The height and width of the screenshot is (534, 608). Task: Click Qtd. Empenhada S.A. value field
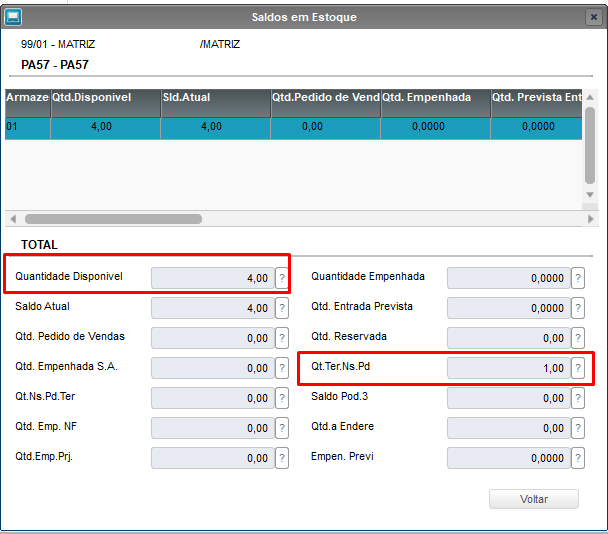tap(213, 368)
